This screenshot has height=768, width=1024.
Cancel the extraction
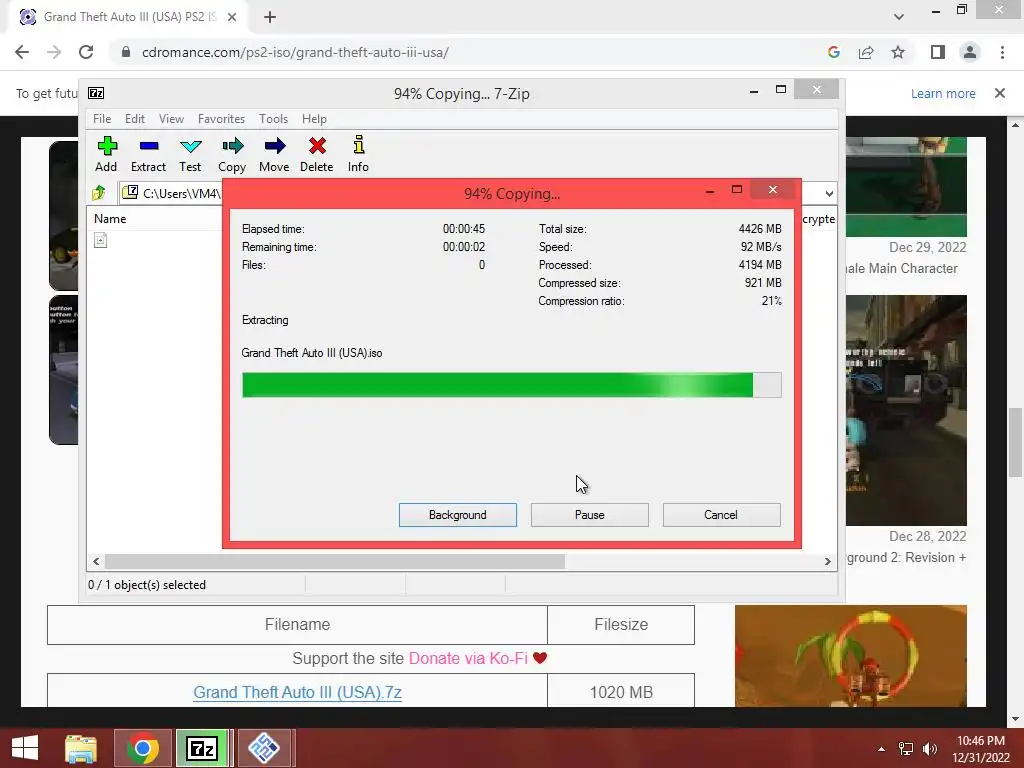pyautogui.click(x=721, y=515)
